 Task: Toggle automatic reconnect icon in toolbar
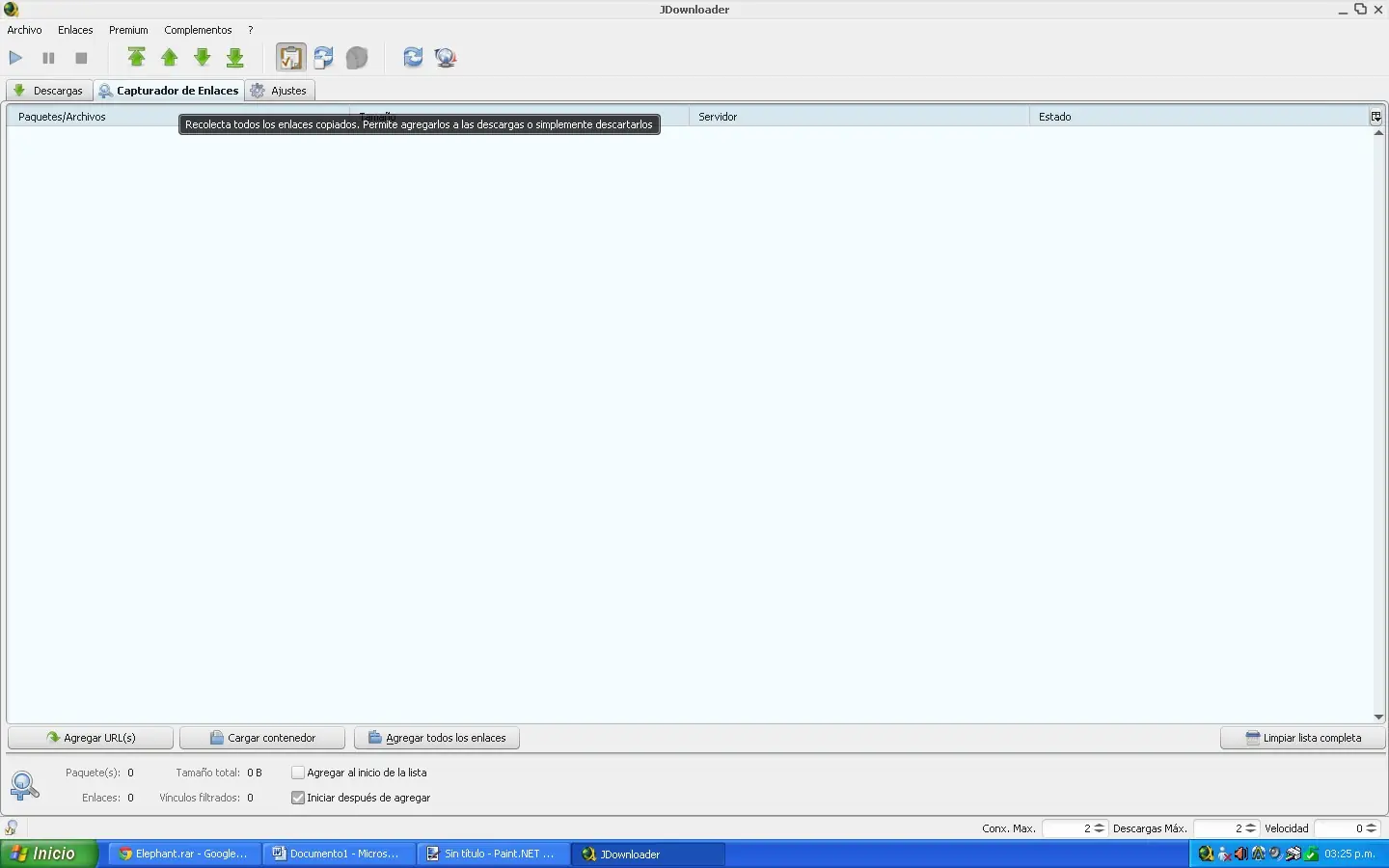pyautogui.click(x=324, y=58)
